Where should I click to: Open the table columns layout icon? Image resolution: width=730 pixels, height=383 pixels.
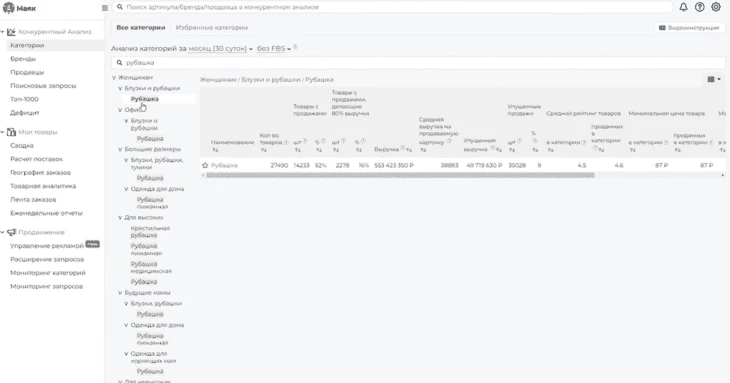(x=714, y=80)
